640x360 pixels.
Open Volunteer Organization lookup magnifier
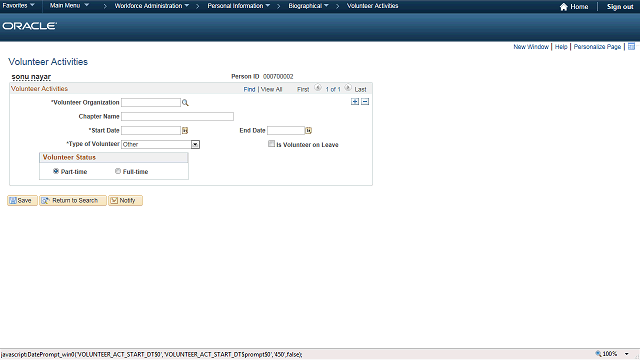point(185,103)
